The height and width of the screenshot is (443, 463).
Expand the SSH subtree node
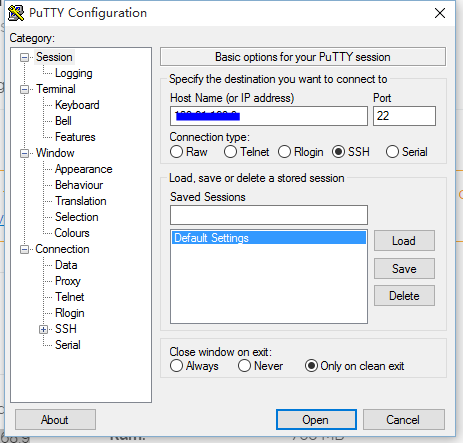(x=43, y=329)
